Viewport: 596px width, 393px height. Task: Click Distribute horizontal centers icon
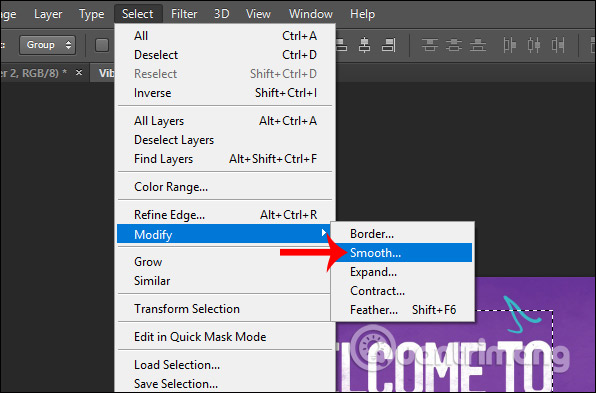(x=534, y=45)
